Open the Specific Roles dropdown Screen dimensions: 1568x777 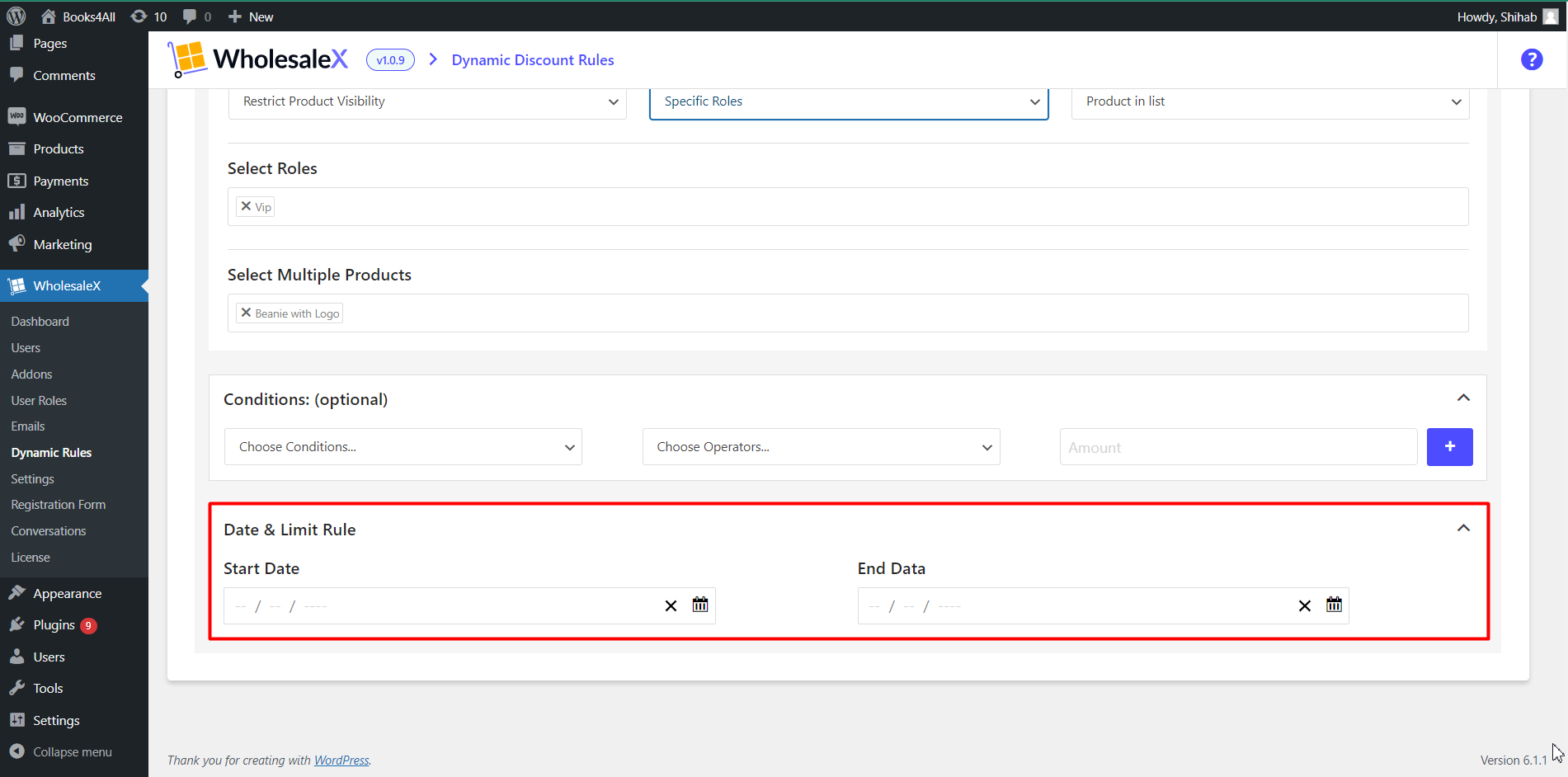[849, 101]
